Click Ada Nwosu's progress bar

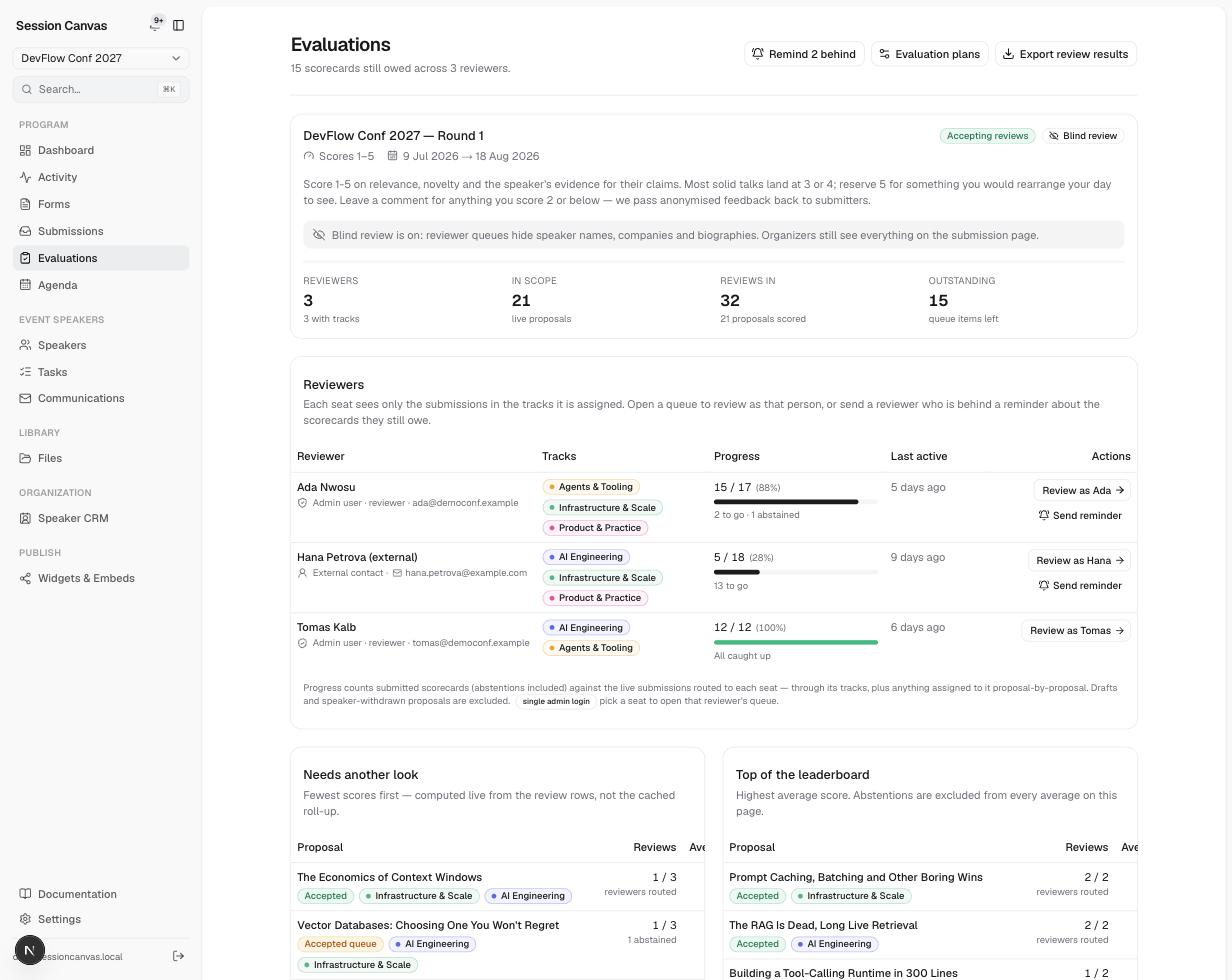tap(796, 502)
